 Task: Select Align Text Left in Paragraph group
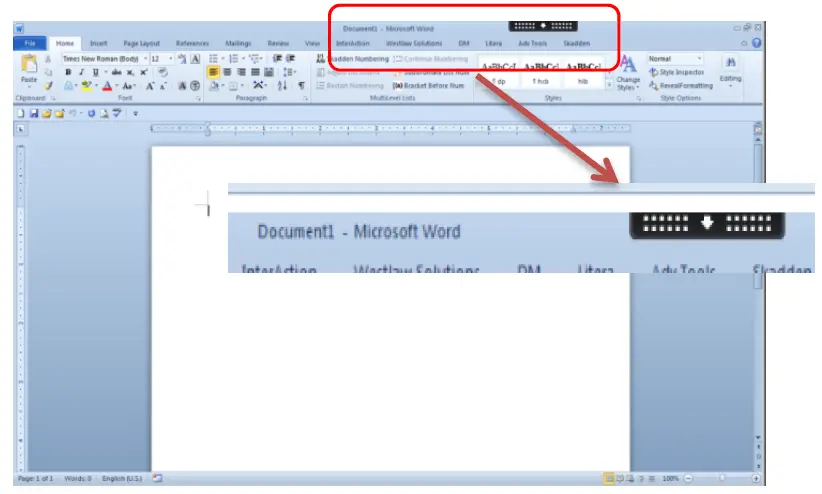(213, 72)
